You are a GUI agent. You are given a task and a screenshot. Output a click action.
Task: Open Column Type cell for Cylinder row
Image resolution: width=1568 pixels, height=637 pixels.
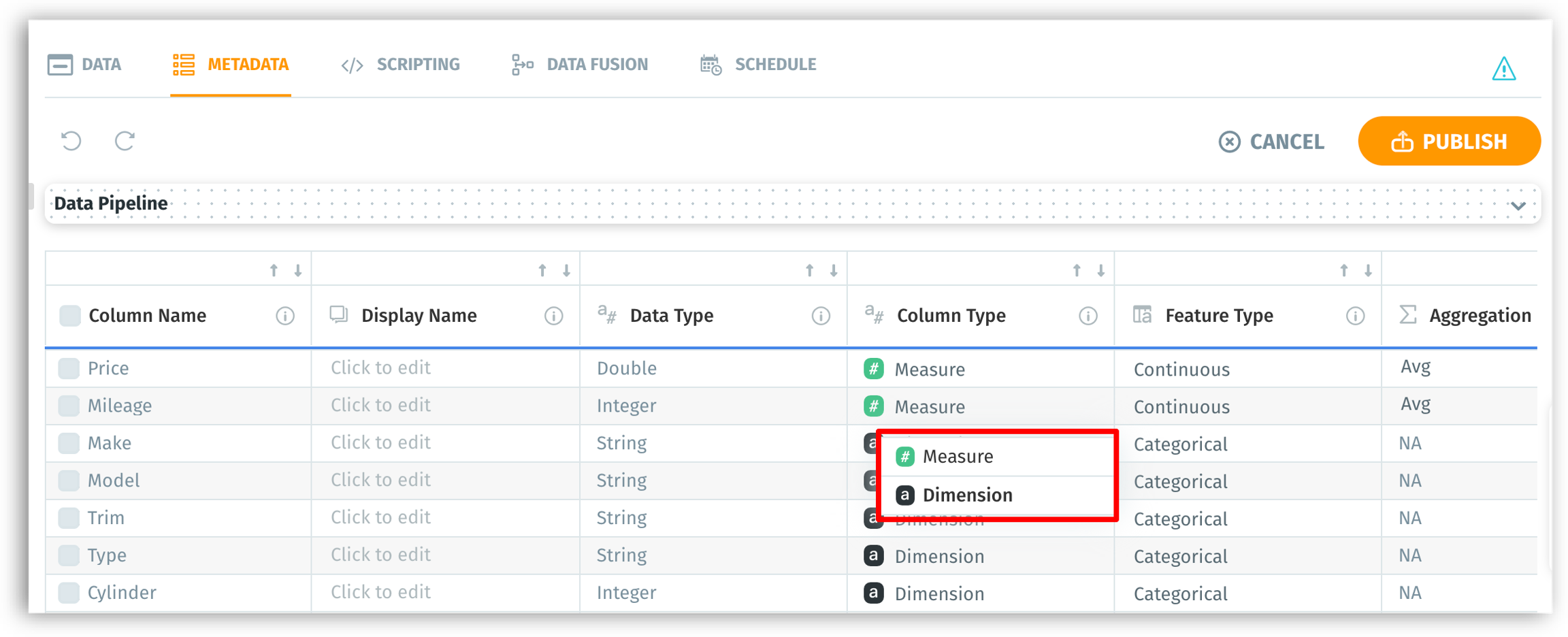(938, 593)
